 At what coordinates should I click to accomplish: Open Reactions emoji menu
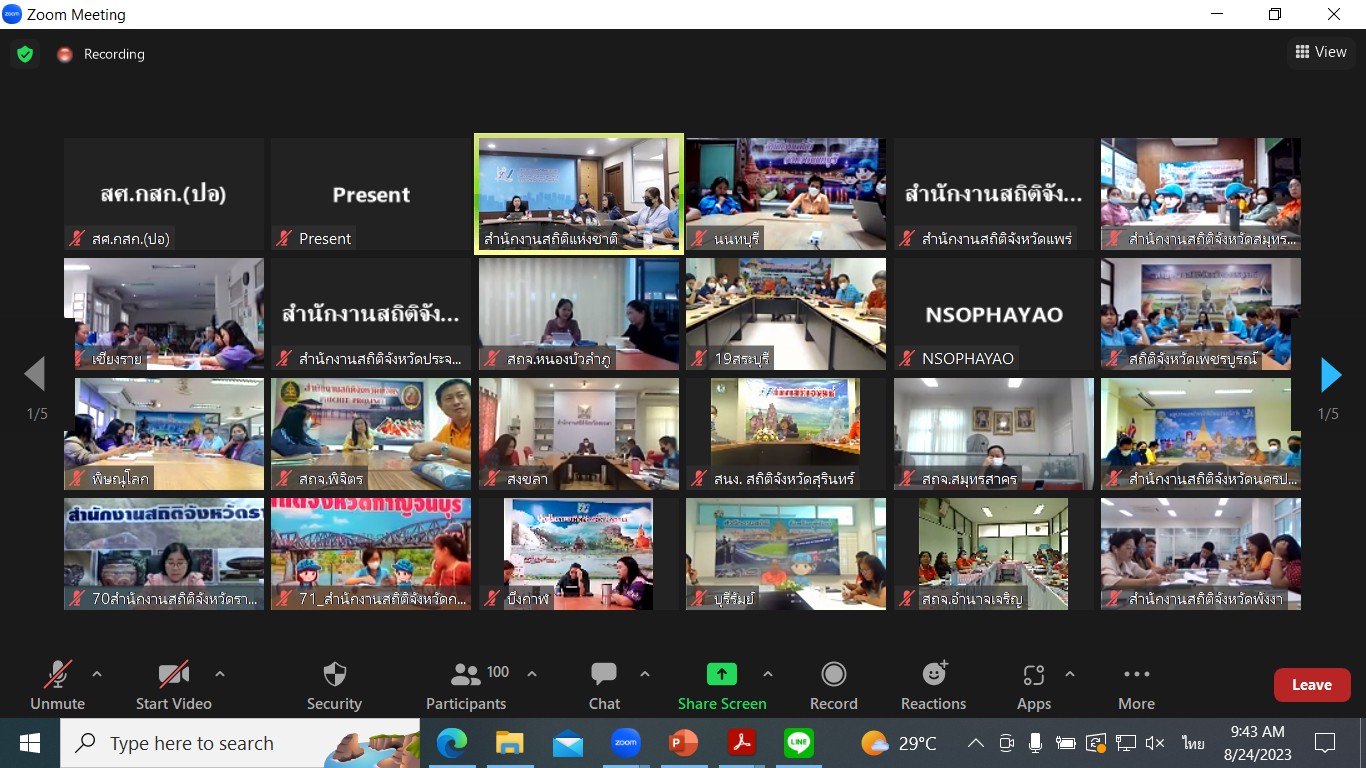(x=933, y=685)
